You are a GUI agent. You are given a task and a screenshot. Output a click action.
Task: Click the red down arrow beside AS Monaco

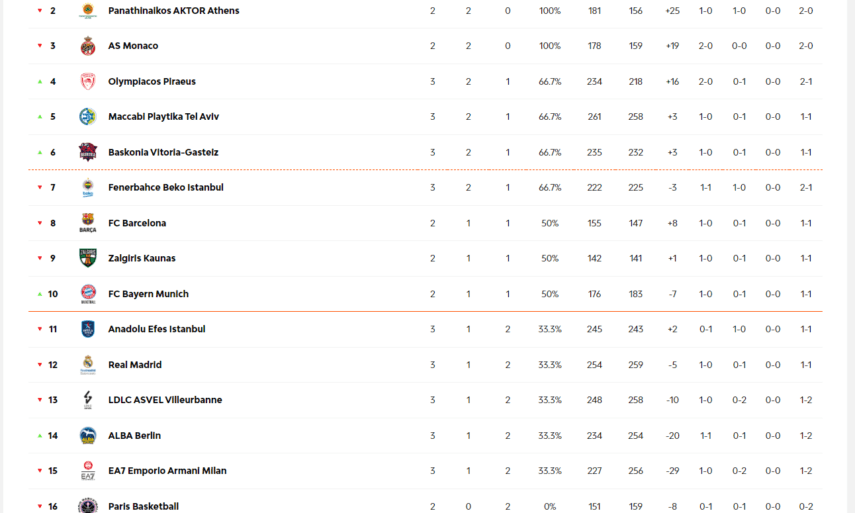[x=40, y=46]
